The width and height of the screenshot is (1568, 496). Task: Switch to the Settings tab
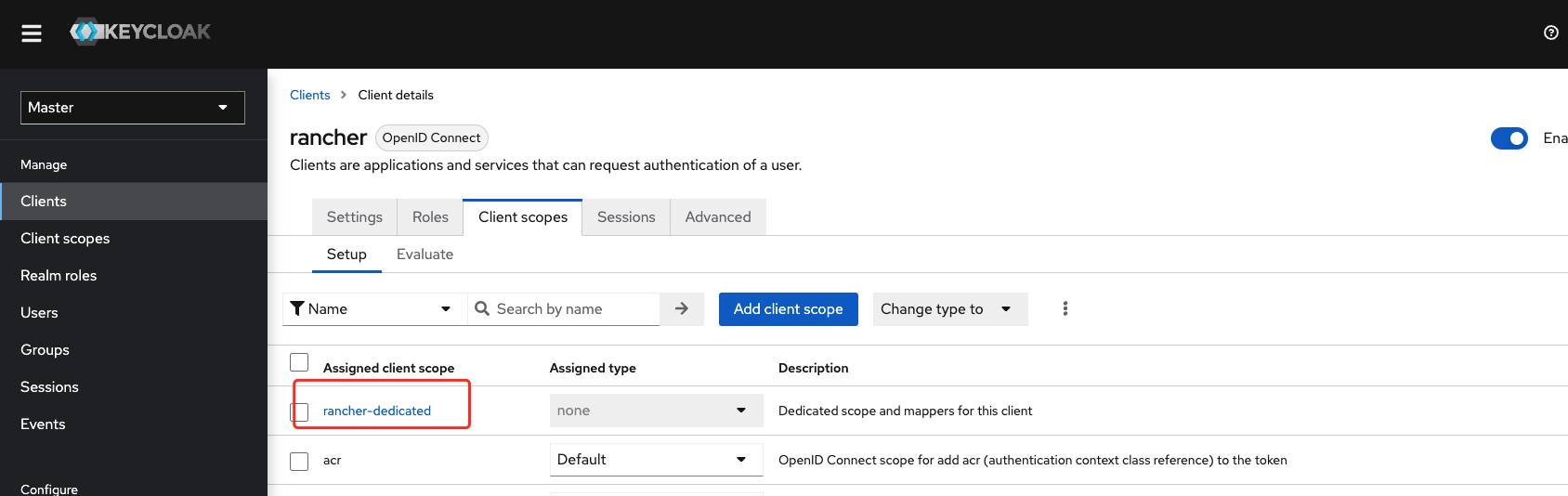355,216
